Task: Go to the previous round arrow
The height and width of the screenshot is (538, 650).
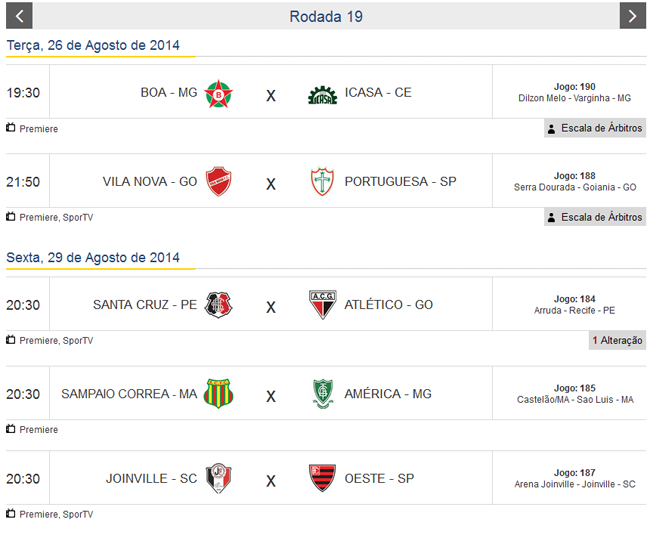Action: pos(19,16)
